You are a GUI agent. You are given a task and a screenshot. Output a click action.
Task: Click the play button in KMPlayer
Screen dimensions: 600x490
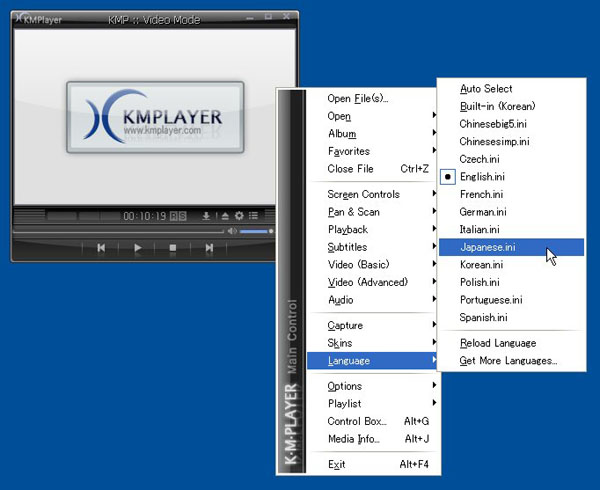(x=137, y=248)
